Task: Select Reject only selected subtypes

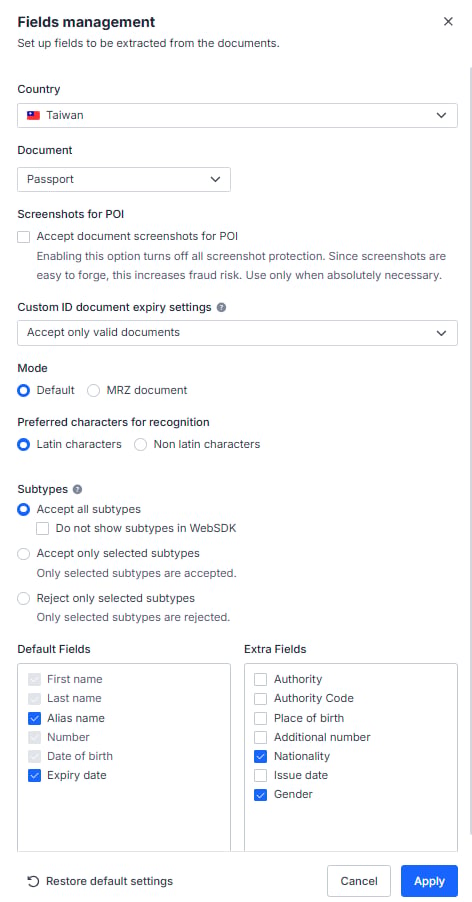Action: click(24, 599)
